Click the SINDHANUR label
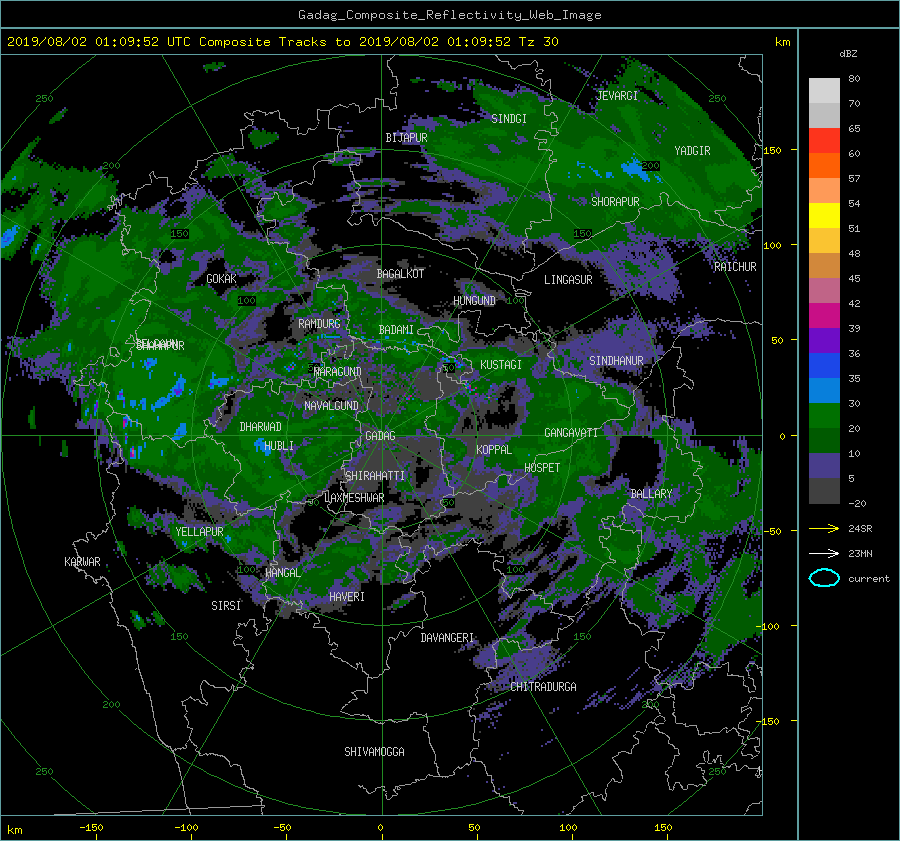Image resolution: width=900 pixels, height=841 pixels. [616, 361]
